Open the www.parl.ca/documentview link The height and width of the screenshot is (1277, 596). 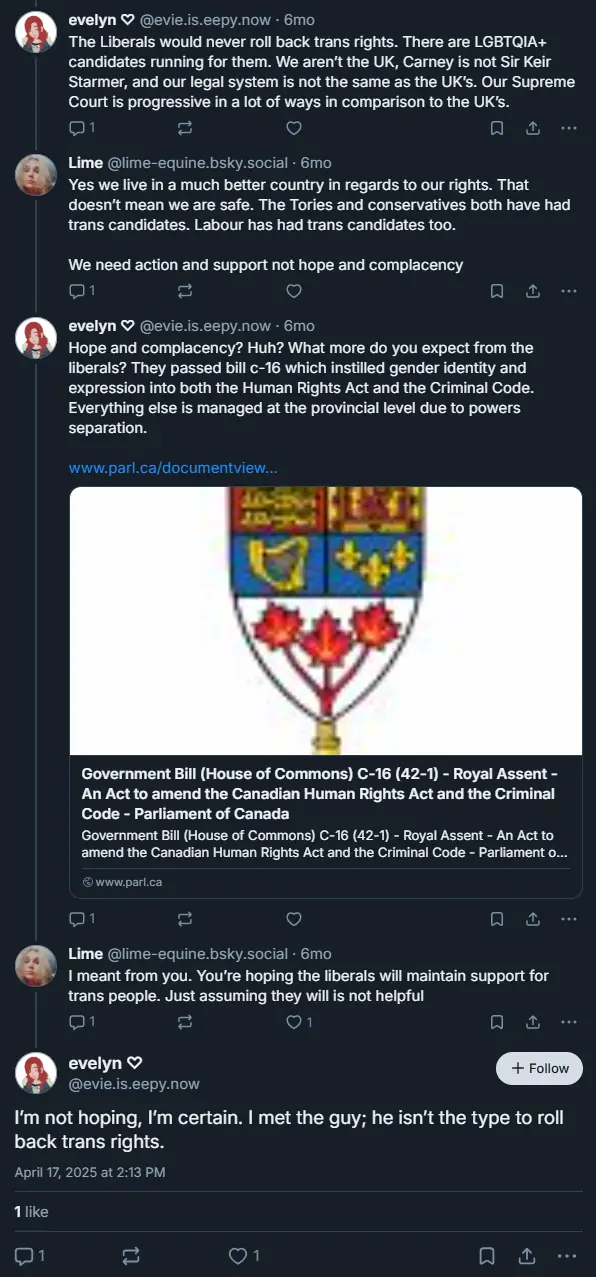[173, 467]
